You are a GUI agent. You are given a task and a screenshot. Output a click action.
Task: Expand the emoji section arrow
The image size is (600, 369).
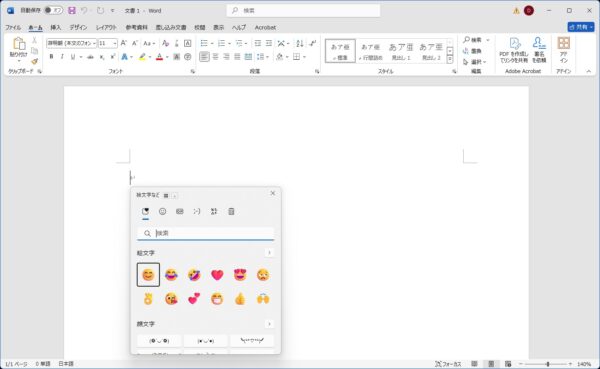point(269,253)
